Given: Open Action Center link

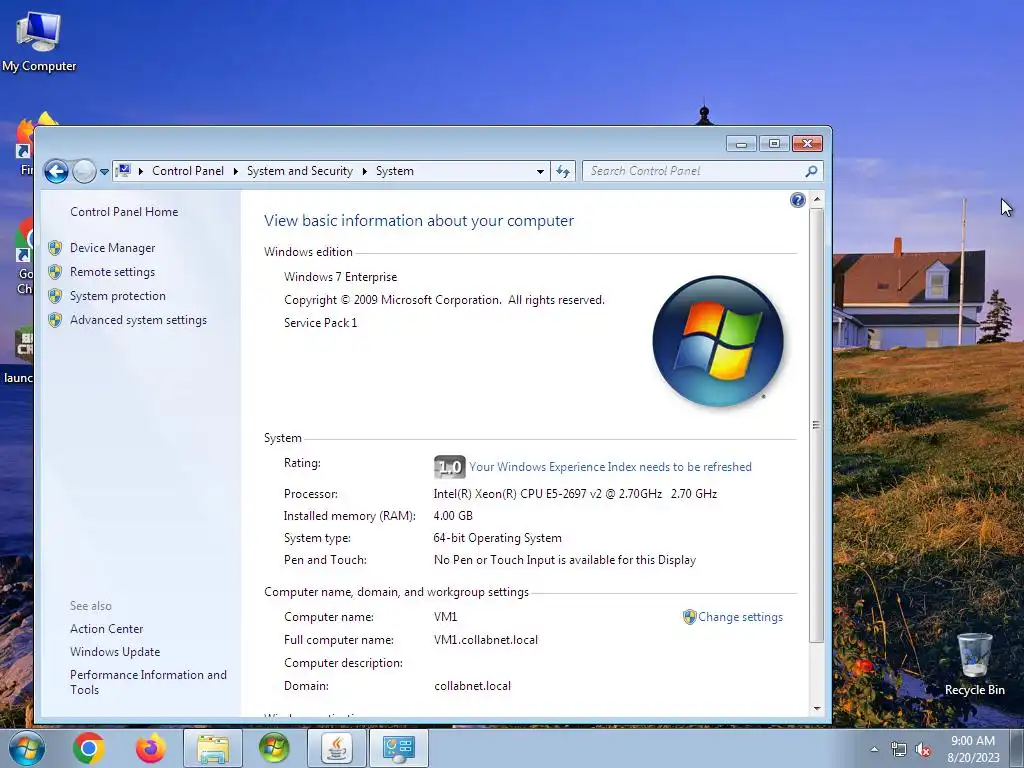Looking at the screenshot, I should point(106,629).
